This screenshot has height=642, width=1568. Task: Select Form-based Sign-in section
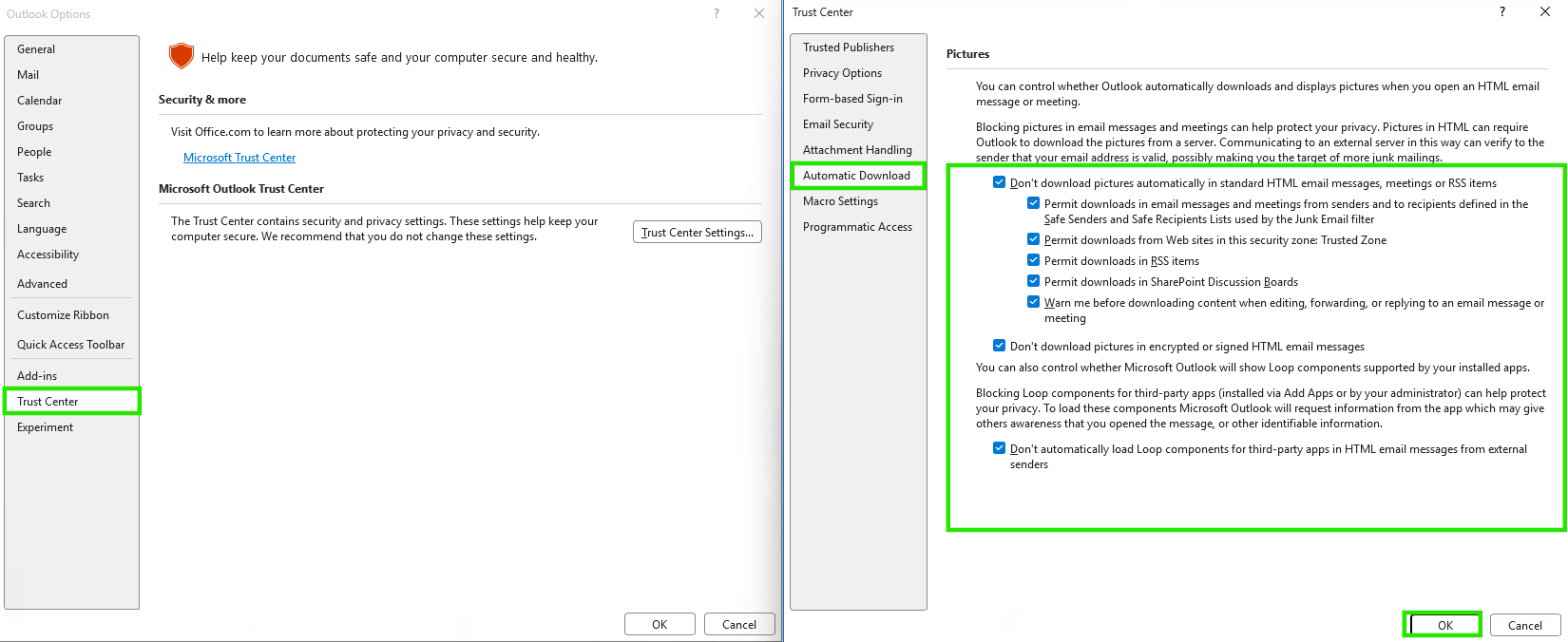click(x=858, y=99)
